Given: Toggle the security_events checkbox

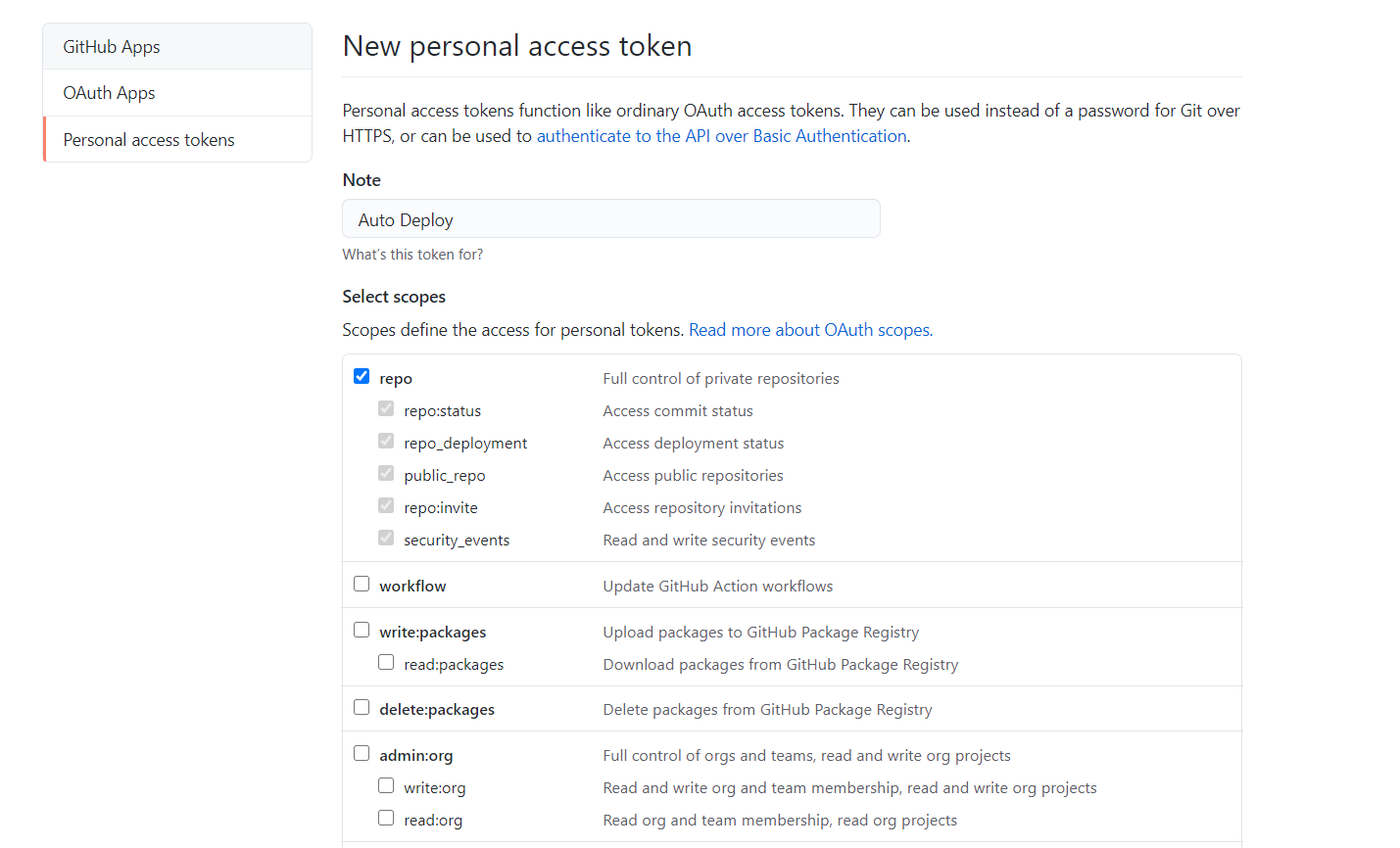Looking at the screenshot, I should pos(386,538).
